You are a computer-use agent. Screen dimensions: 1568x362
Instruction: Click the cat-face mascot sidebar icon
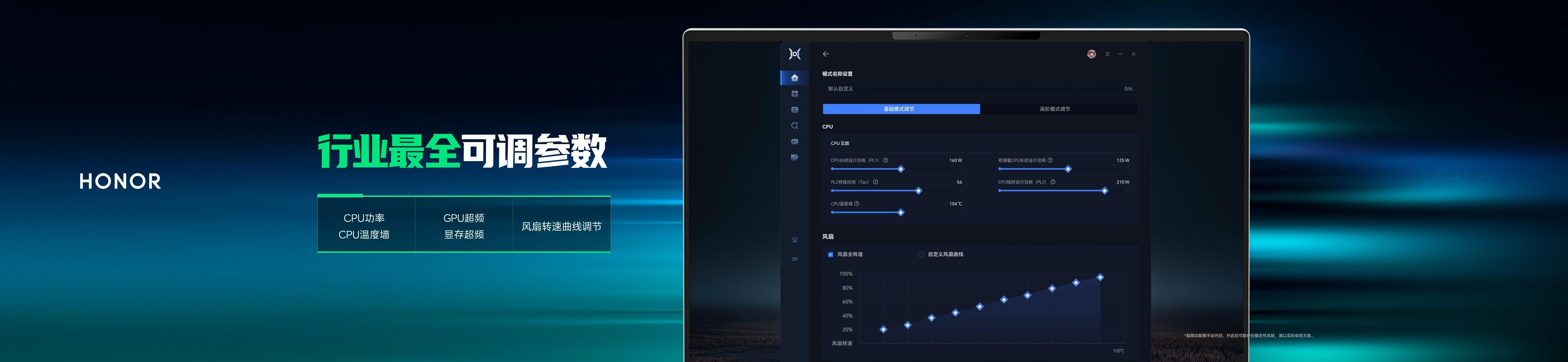pyautogui.click(x=794, y=157)
